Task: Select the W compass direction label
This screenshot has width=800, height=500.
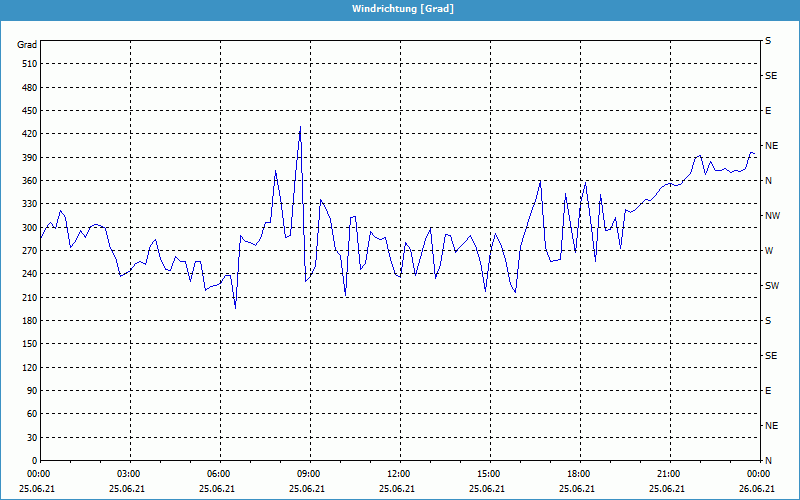Action: coord(769,251)
